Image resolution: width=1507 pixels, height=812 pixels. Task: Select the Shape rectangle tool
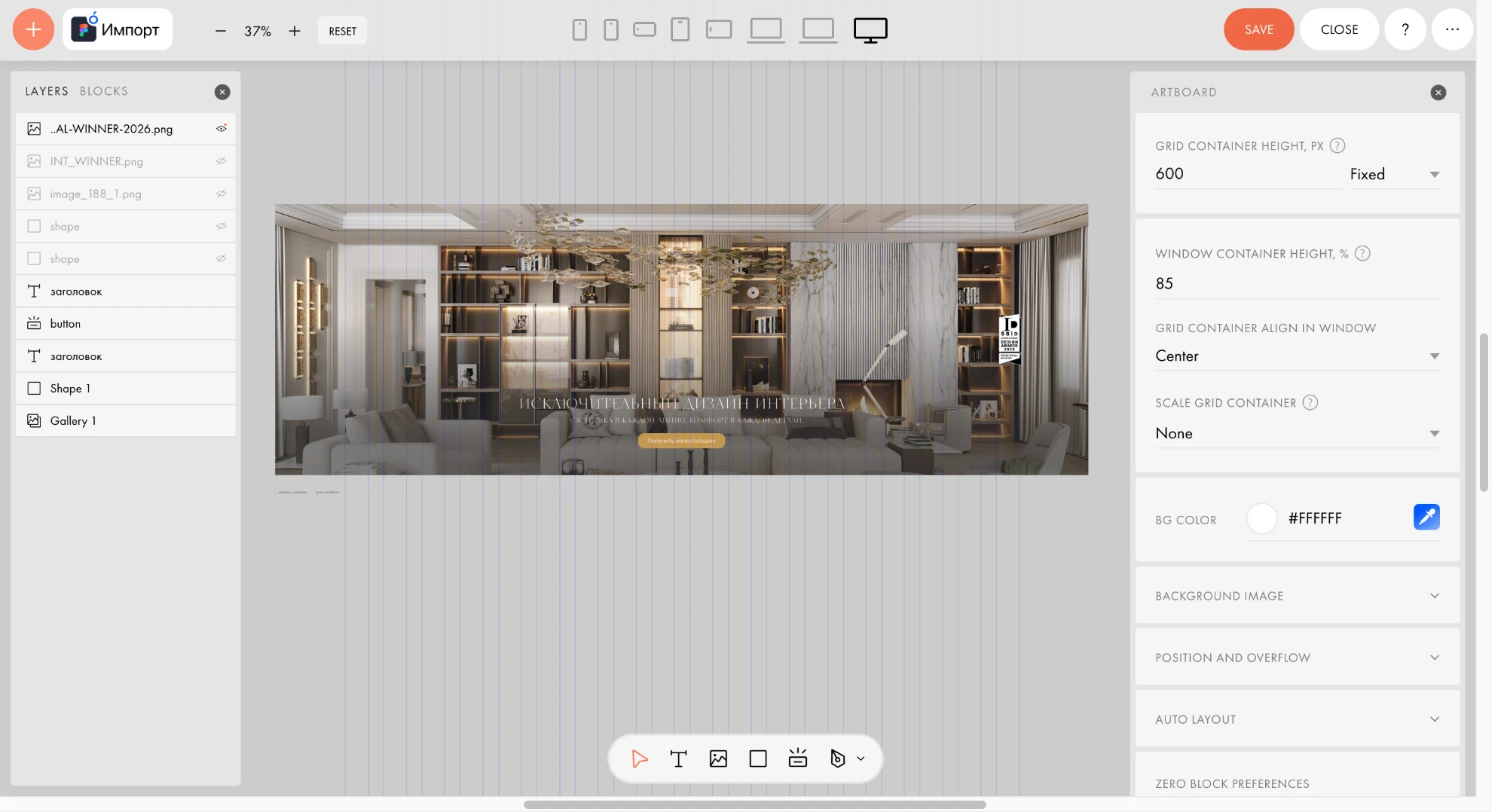click(x=758, y=759)
